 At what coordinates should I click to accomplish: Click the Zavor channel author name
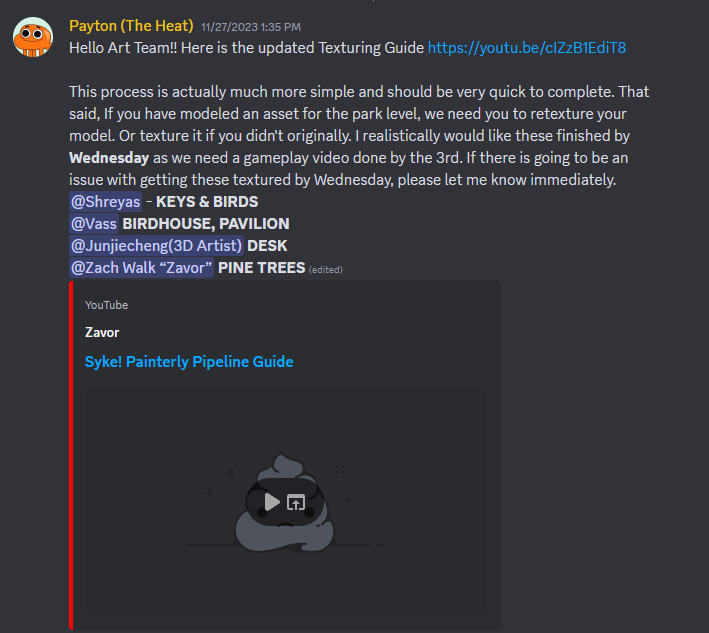coord(102,333)
